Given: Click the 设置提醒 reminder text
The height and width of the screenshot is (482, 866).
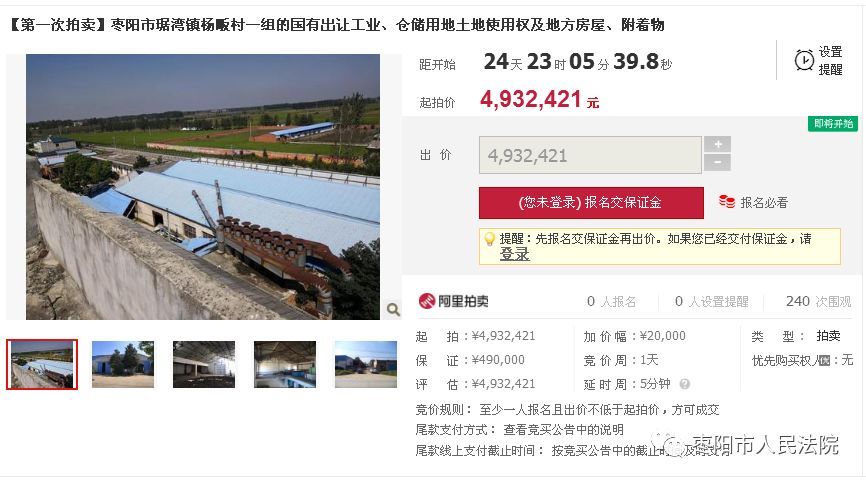Looking at the screenshot, I should (830, 61).
